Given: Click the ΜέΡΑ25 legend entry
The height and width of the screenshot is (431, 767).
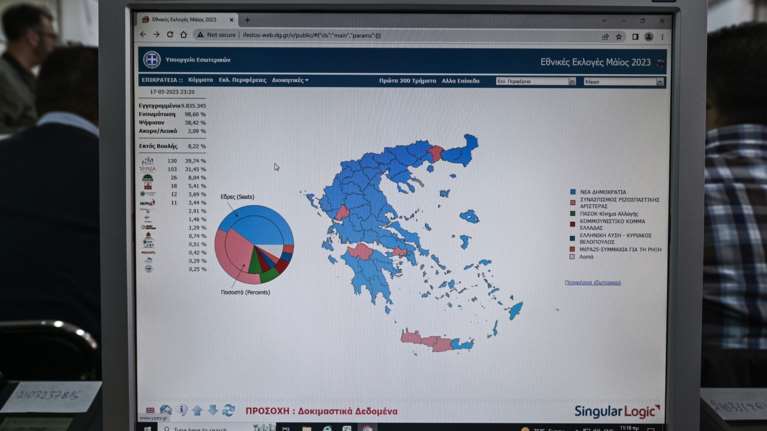Looking at the screenshot, I should click(x=615, y=250).
